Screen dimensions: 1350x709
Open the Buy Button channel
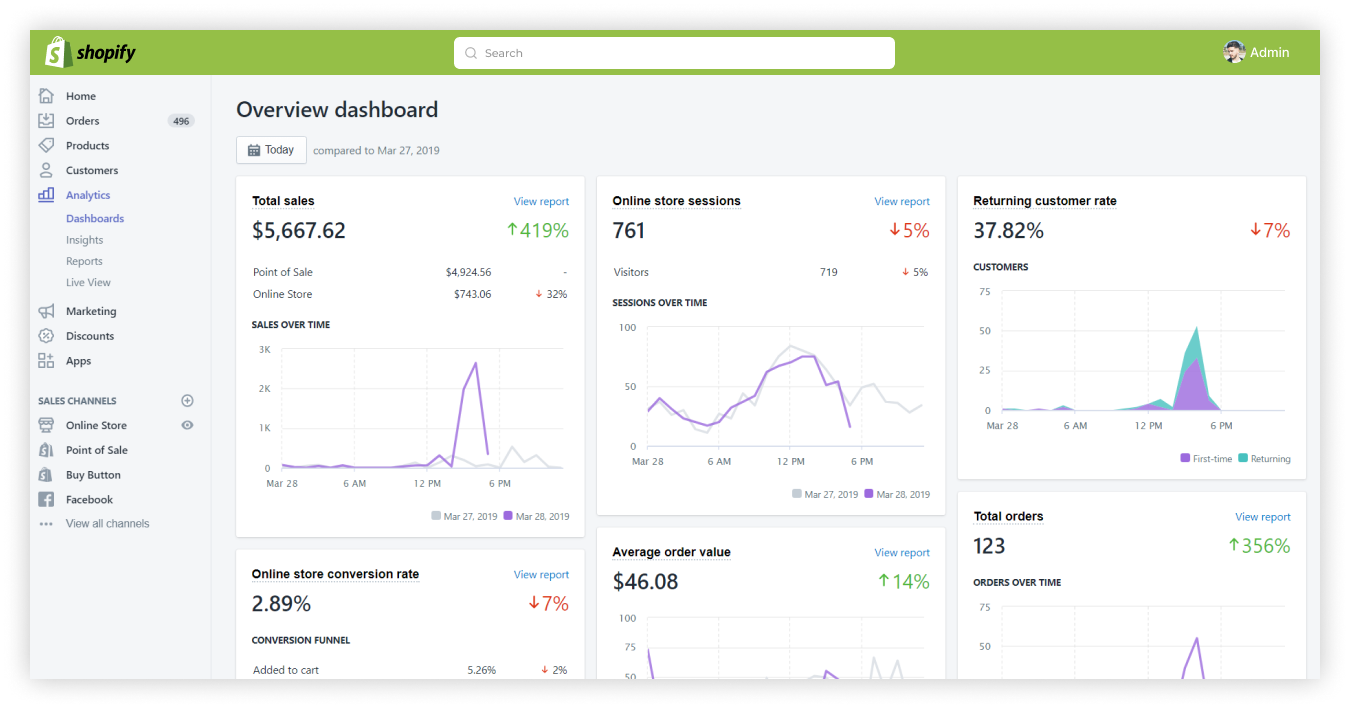coord(93,476)
